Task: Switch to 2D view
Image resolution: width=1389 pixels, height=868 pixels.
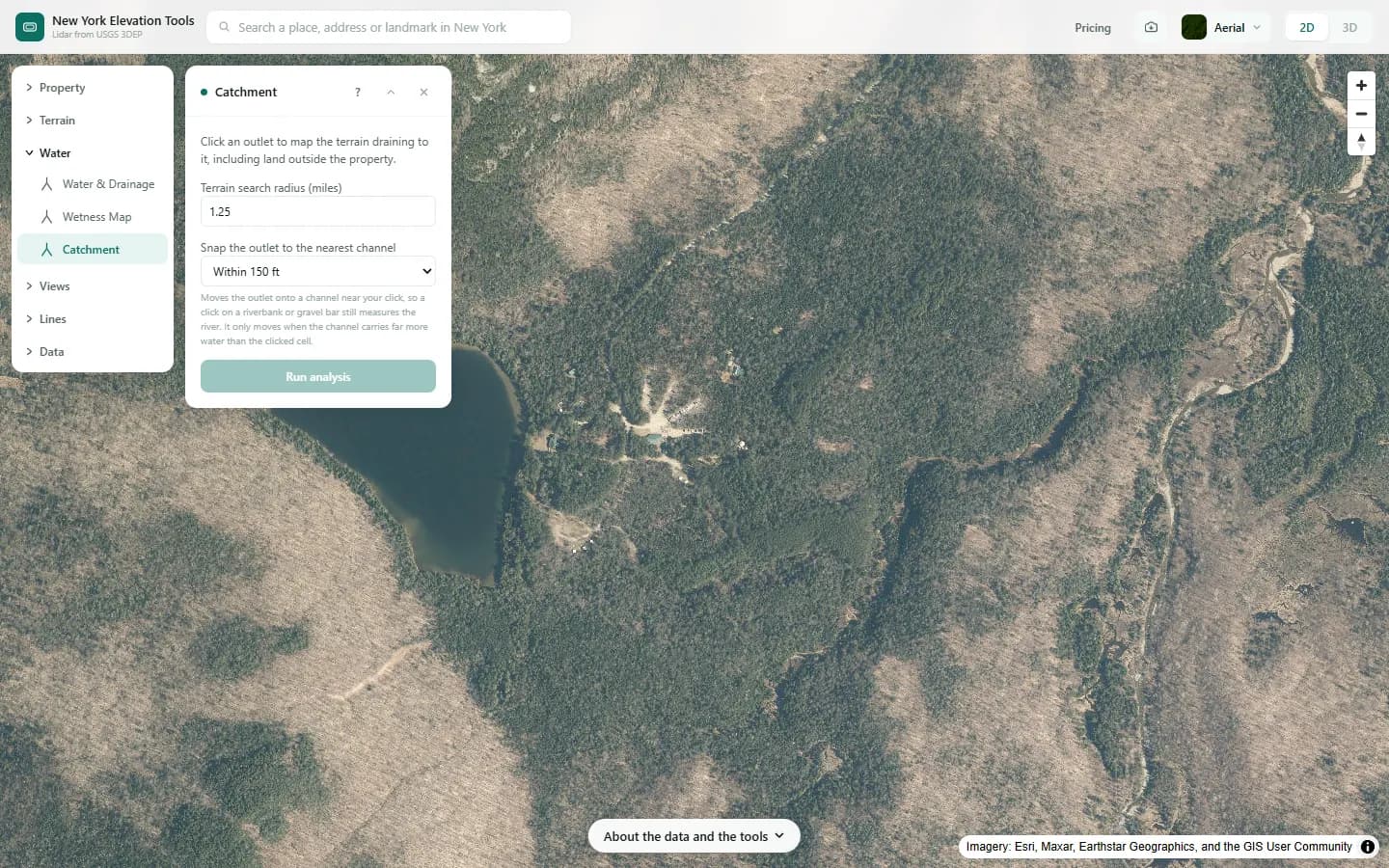Action: coord(1307,27)
